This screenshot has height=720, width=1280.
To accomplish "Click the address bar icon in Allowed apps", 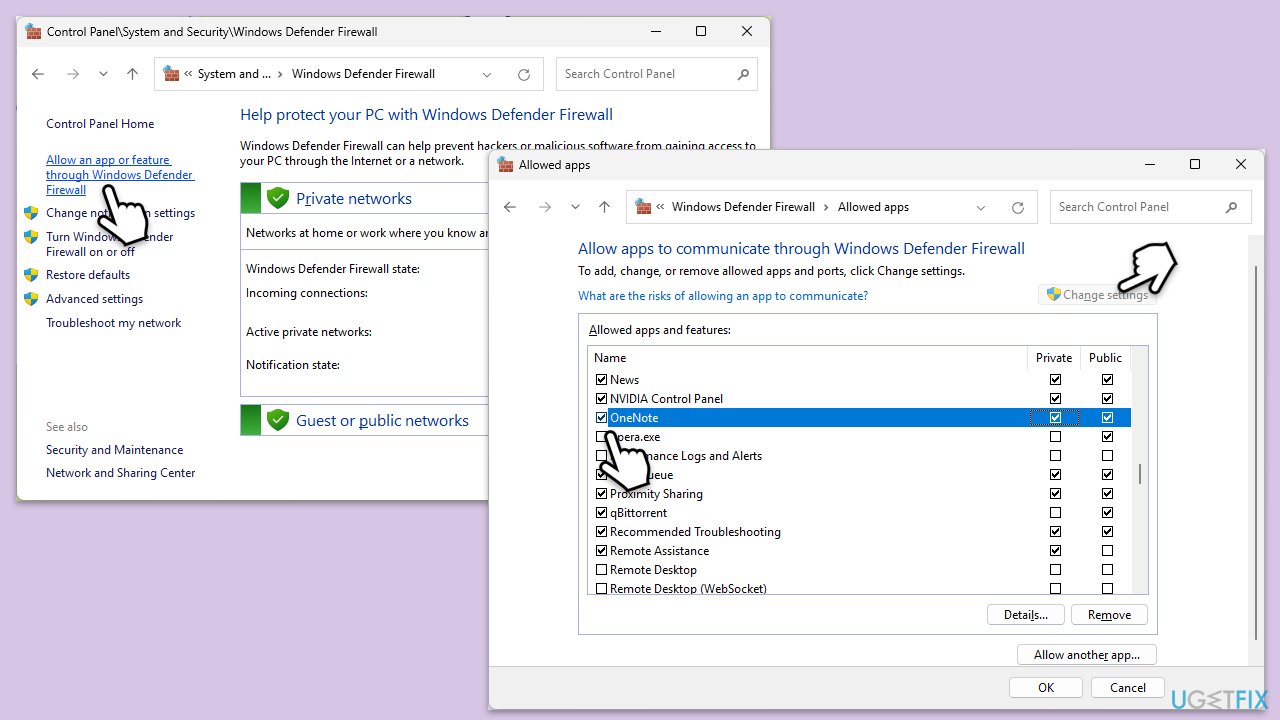I will coord(644,207).
